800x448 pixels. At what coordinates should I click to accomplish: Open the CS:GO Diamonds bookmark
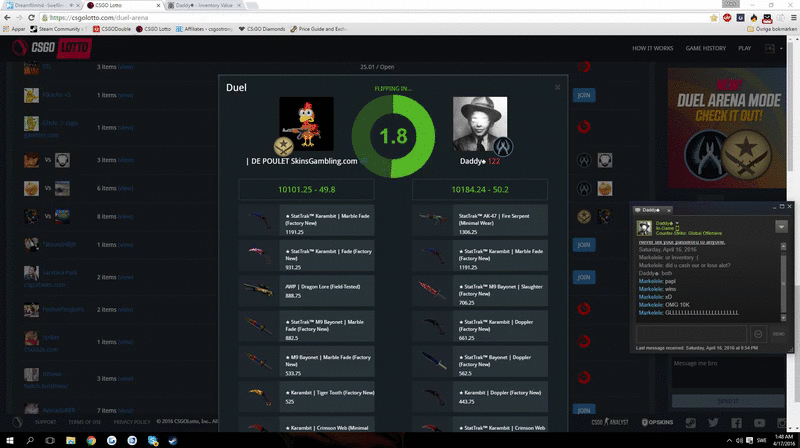pos(262,29)
